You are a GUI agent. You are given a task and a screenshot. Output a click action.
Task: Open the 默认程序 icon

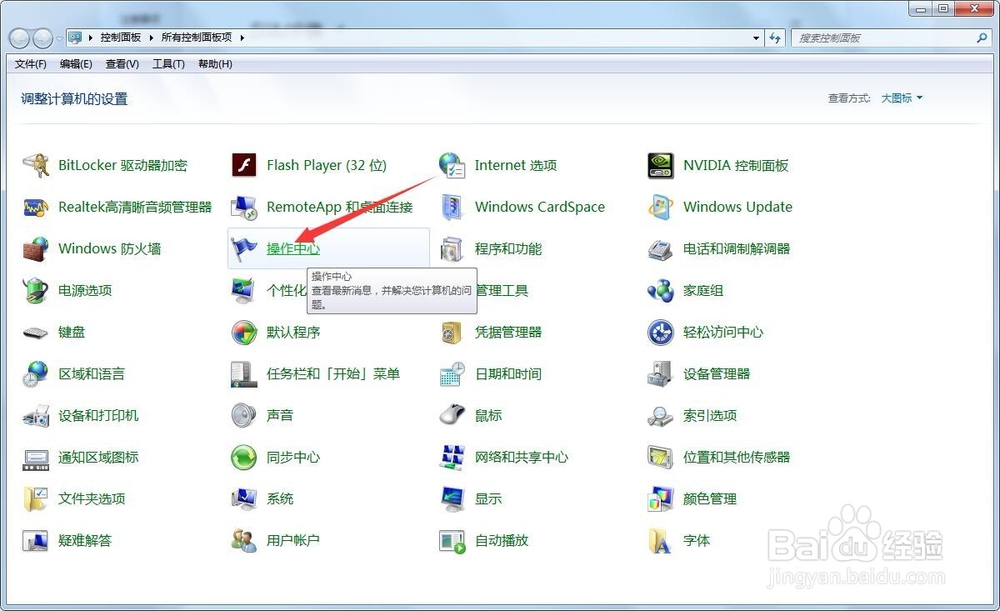click(x=244, y=332)
